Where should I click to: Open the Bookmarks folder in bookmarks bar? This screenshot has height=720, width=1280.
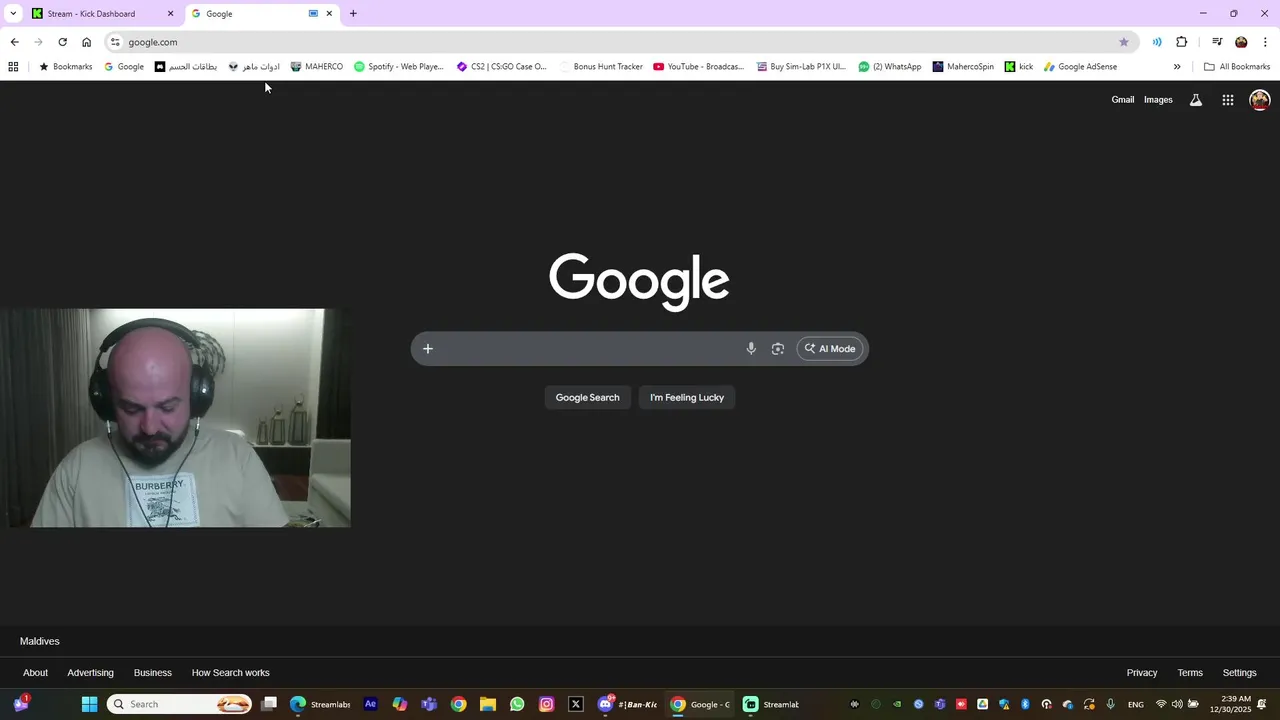click(x=65, y=67)
